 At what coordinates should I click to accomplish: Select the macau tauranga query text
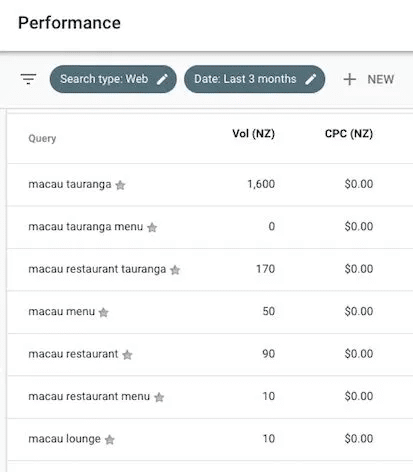pos(70,184)
